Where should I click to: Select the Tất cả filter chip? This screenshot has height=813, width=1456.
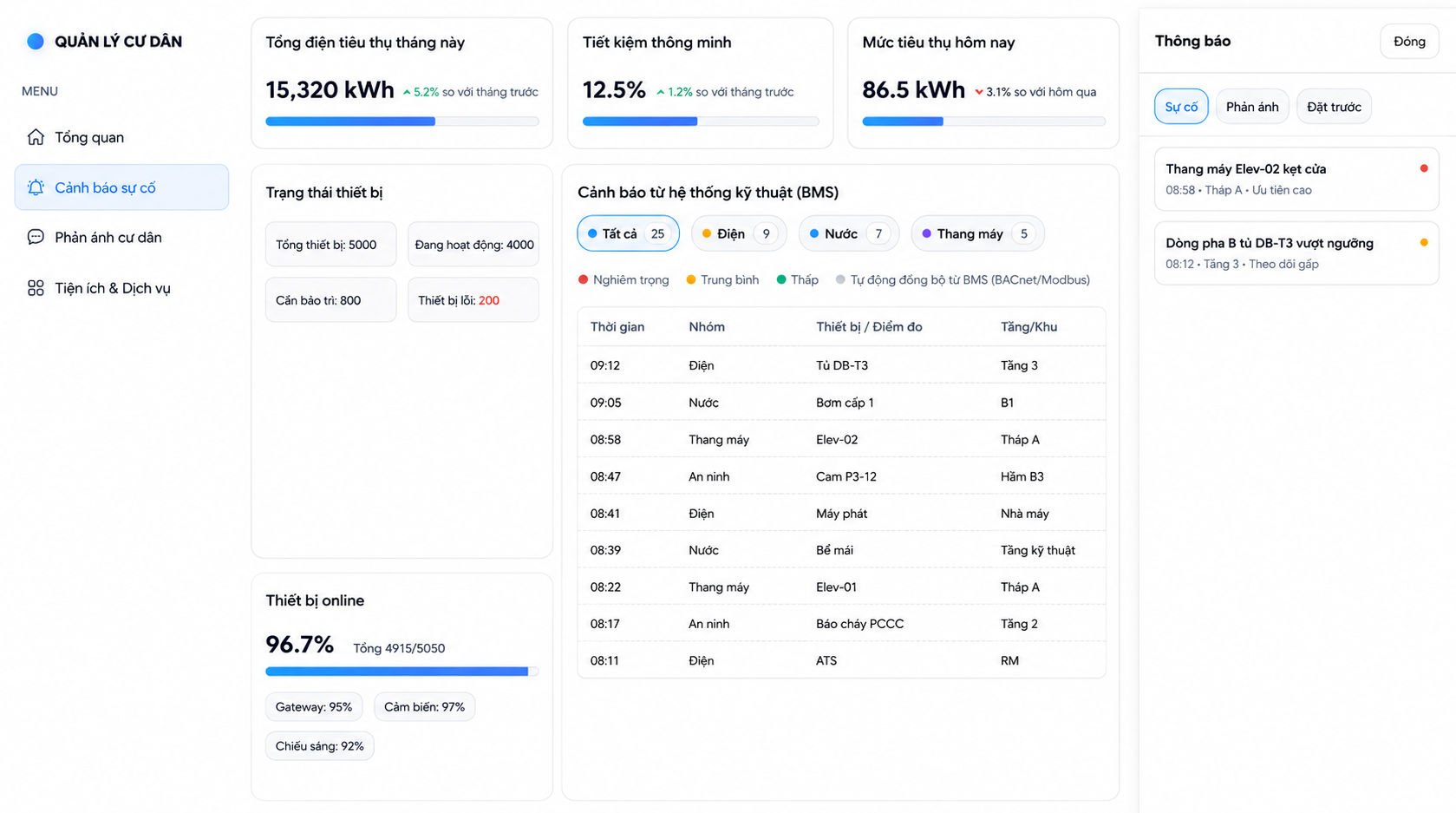pyautogui.click(x=628, y=233)
